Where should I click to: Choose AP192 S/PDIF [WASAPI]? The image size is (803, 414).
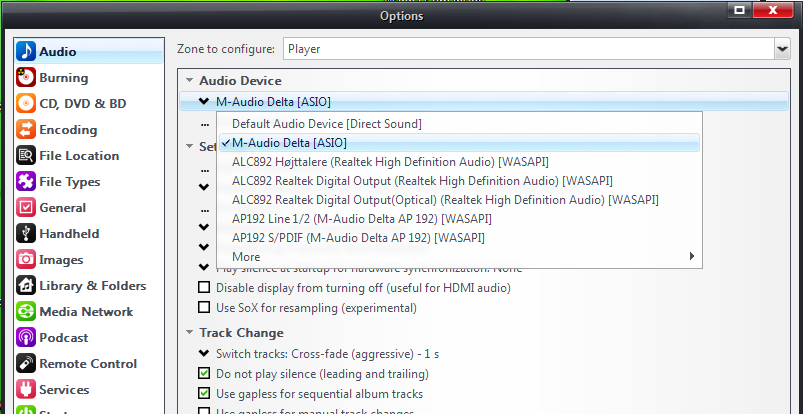(459, 238)
